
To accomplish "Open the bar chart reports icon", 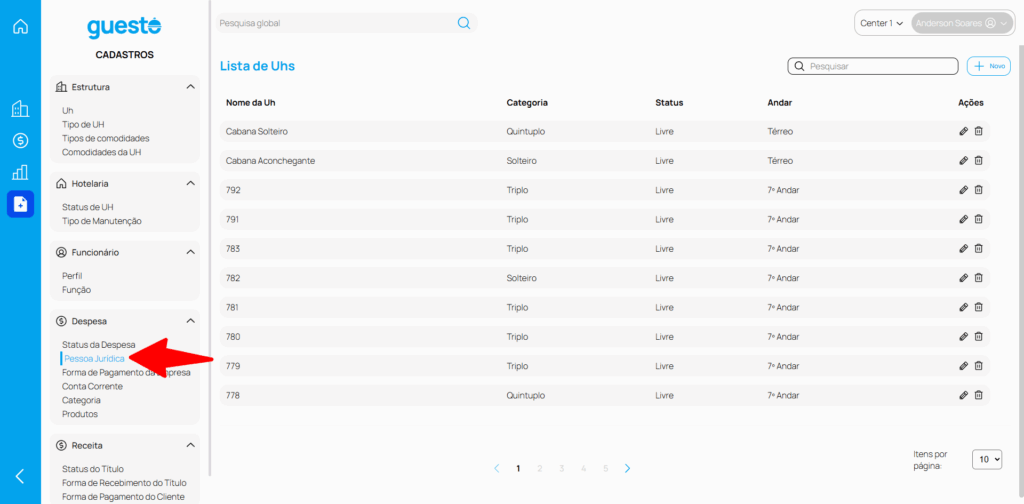I will pyautogui.click(x=20, y=172).
